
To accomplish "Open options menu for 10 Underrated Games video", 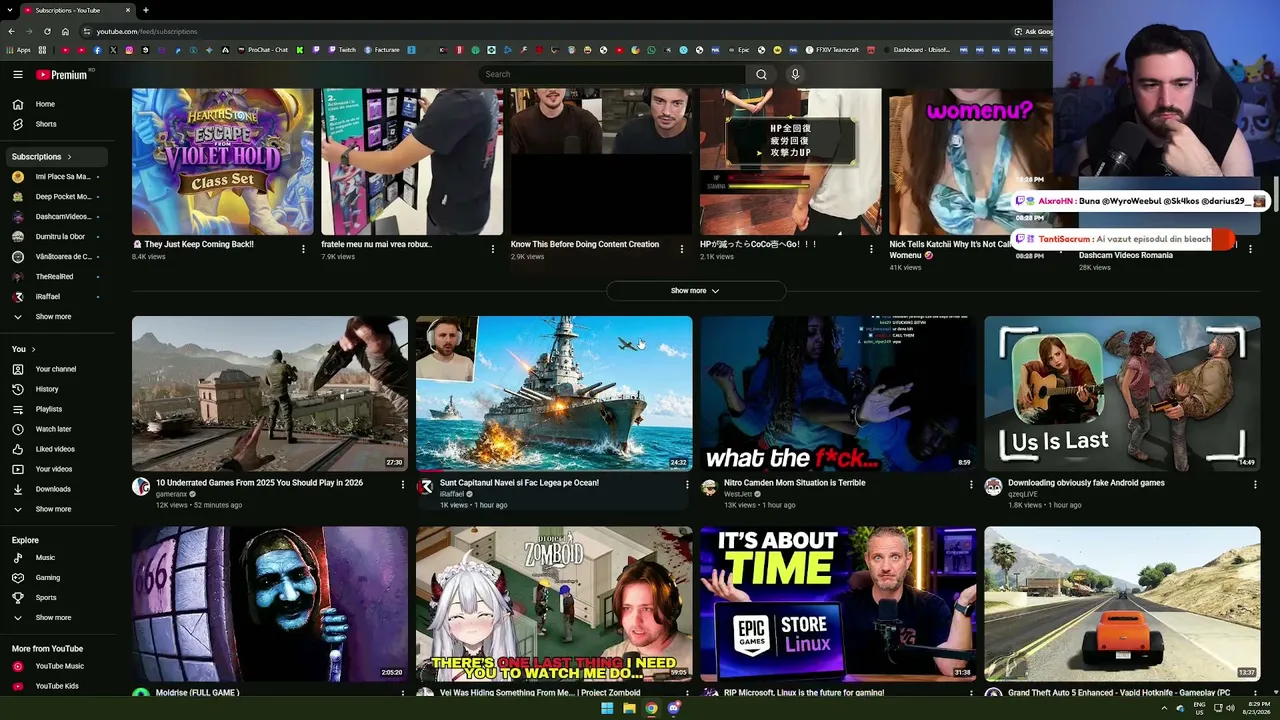I will (403, 484).
